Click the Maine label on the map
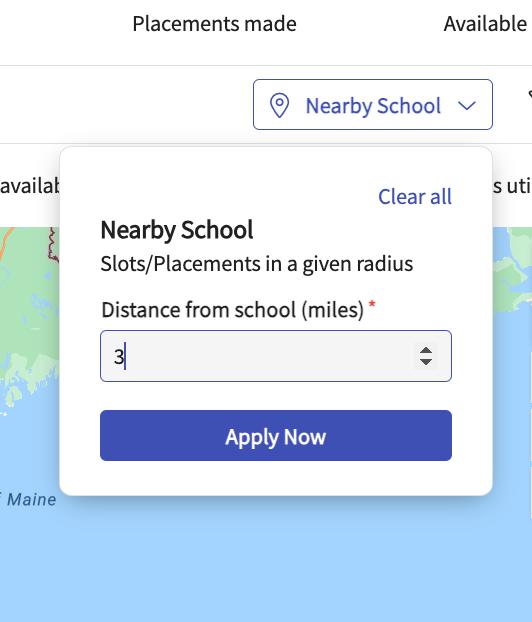The image size is (532, 622). [x=32, y=499]
